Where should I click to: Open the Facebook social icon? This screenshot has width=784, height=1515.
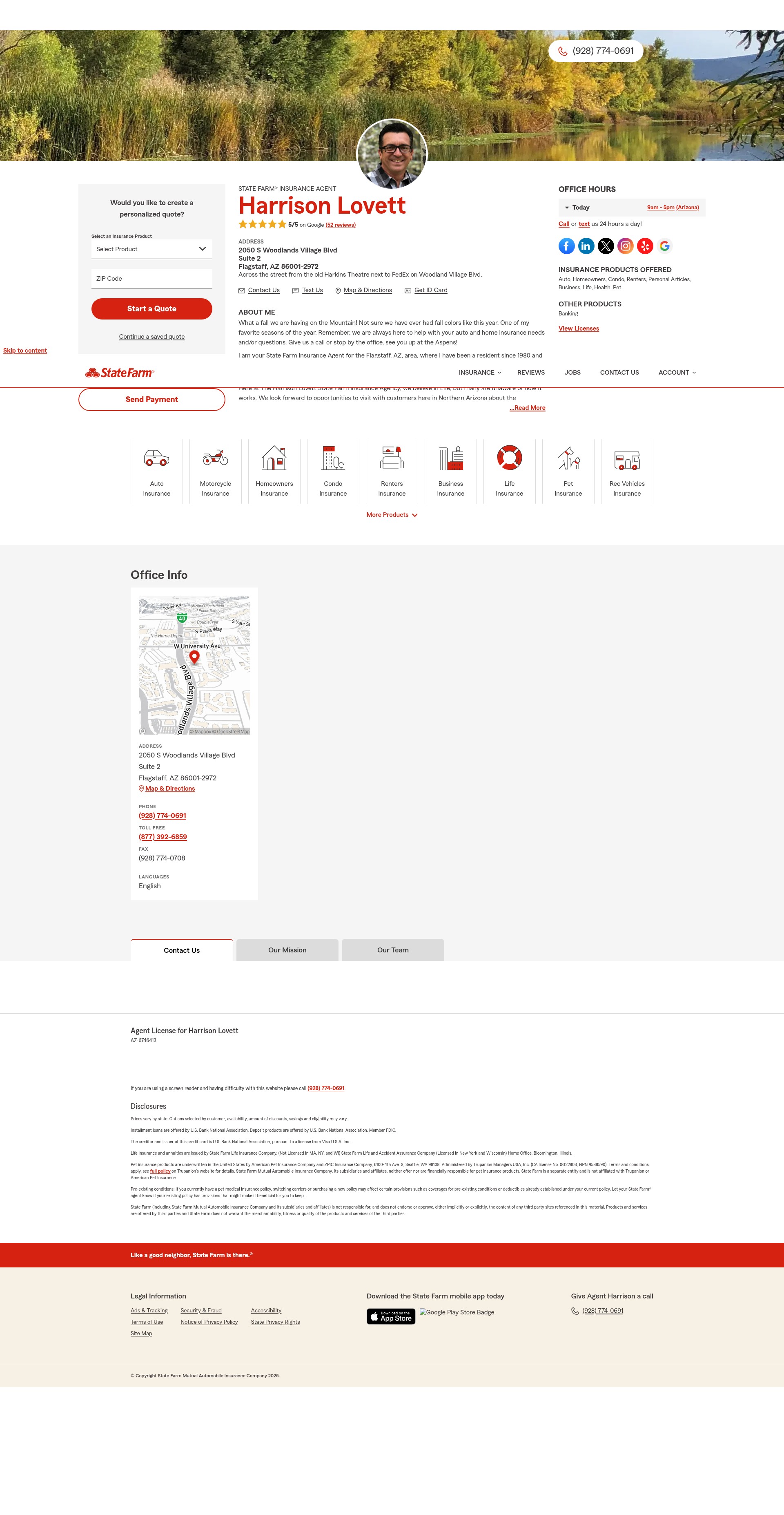pyautogui.click(x=566, y=246)
